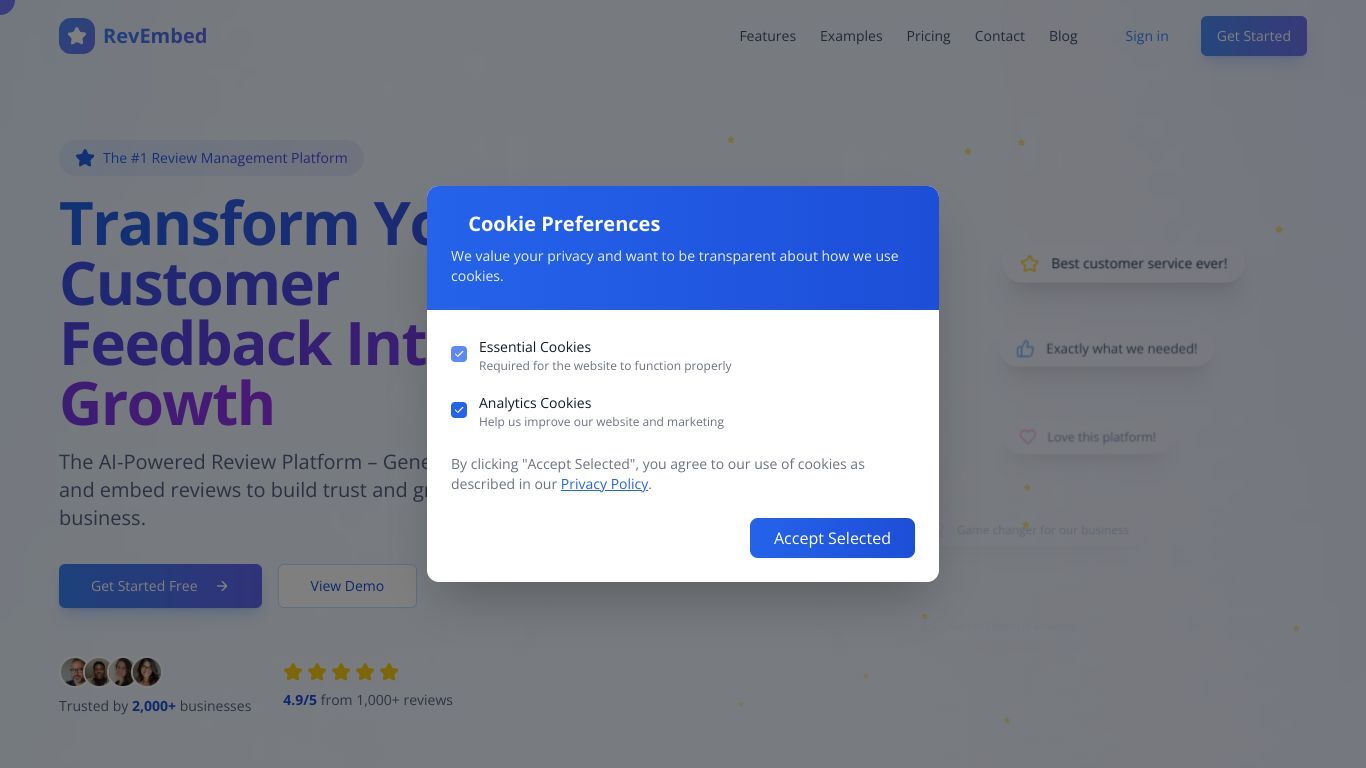Click the Analytics Cookies label

click(x=535, y=403)
